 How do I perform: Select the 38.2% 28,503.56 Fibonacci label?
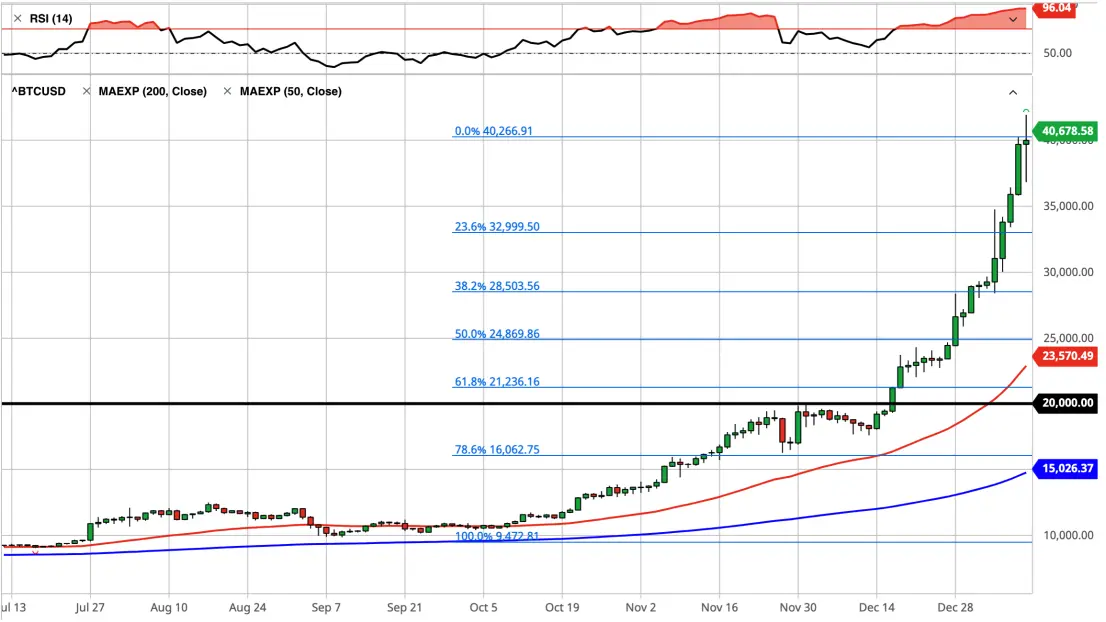(497, 286)
